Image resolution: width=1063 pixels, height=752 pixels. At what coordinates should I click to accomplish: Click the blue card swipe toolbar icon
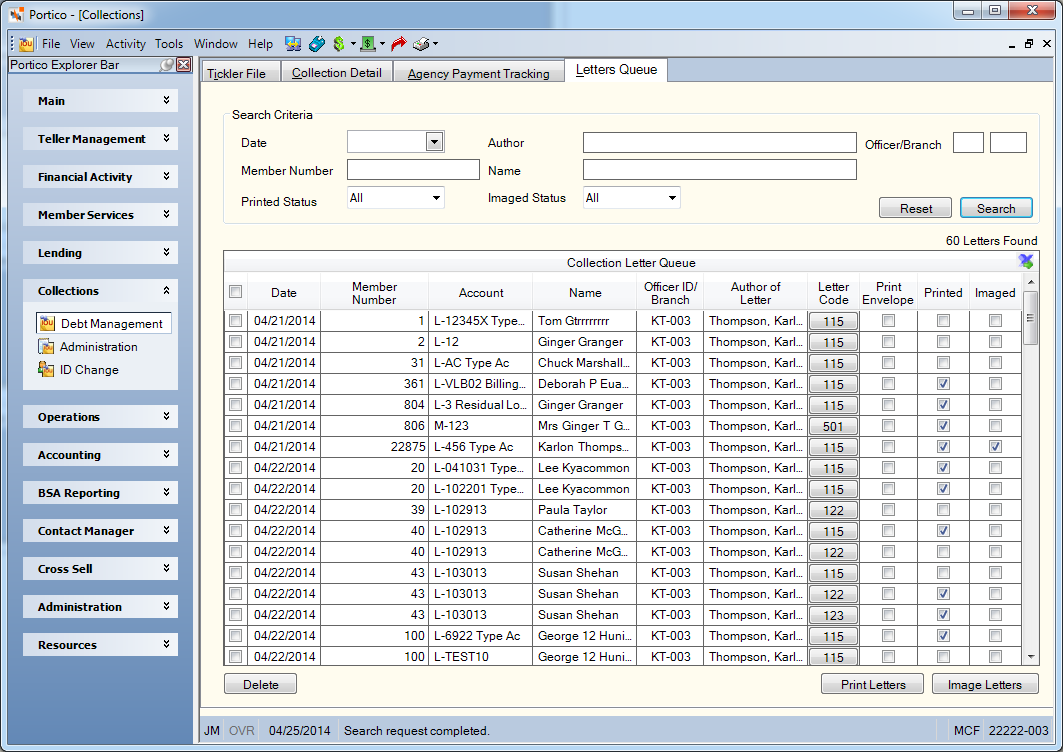[317, 44]
